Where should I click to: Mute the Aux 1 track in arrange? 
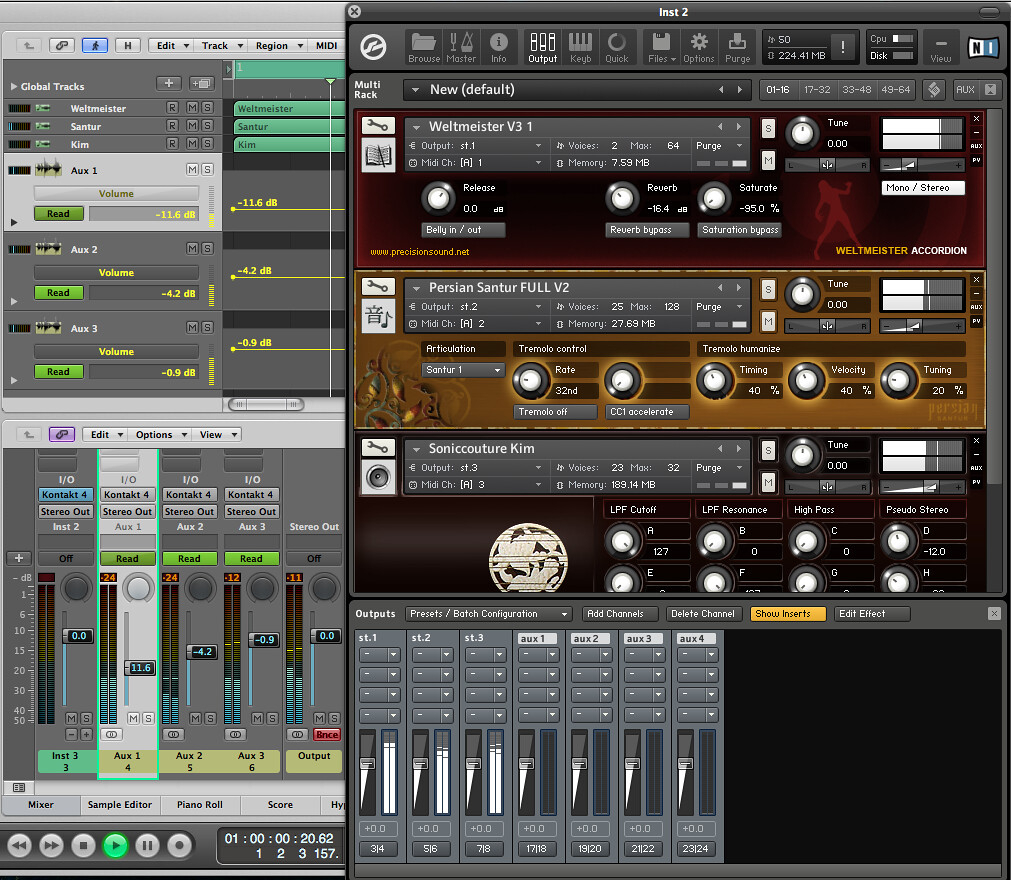click(190, 171)
